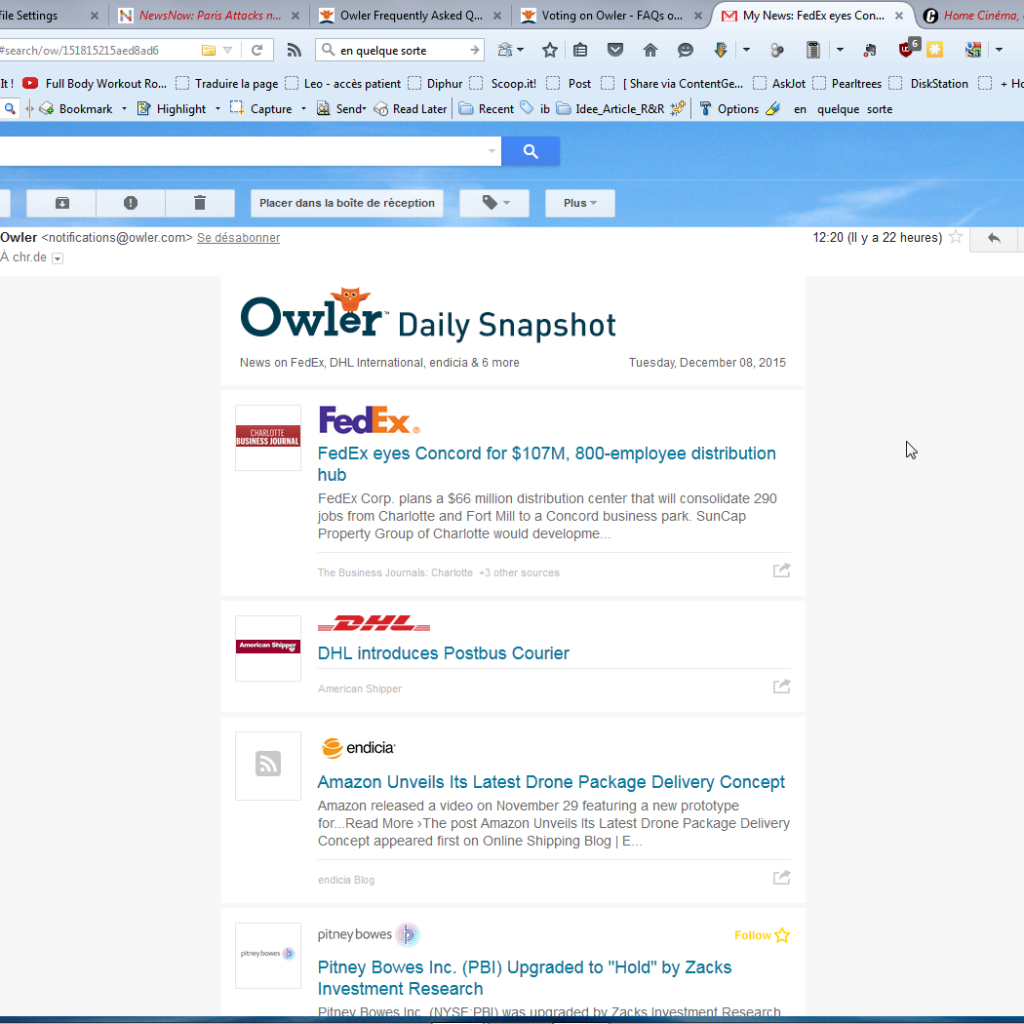Close the My News FedEx tab

(x=899, y=16)
